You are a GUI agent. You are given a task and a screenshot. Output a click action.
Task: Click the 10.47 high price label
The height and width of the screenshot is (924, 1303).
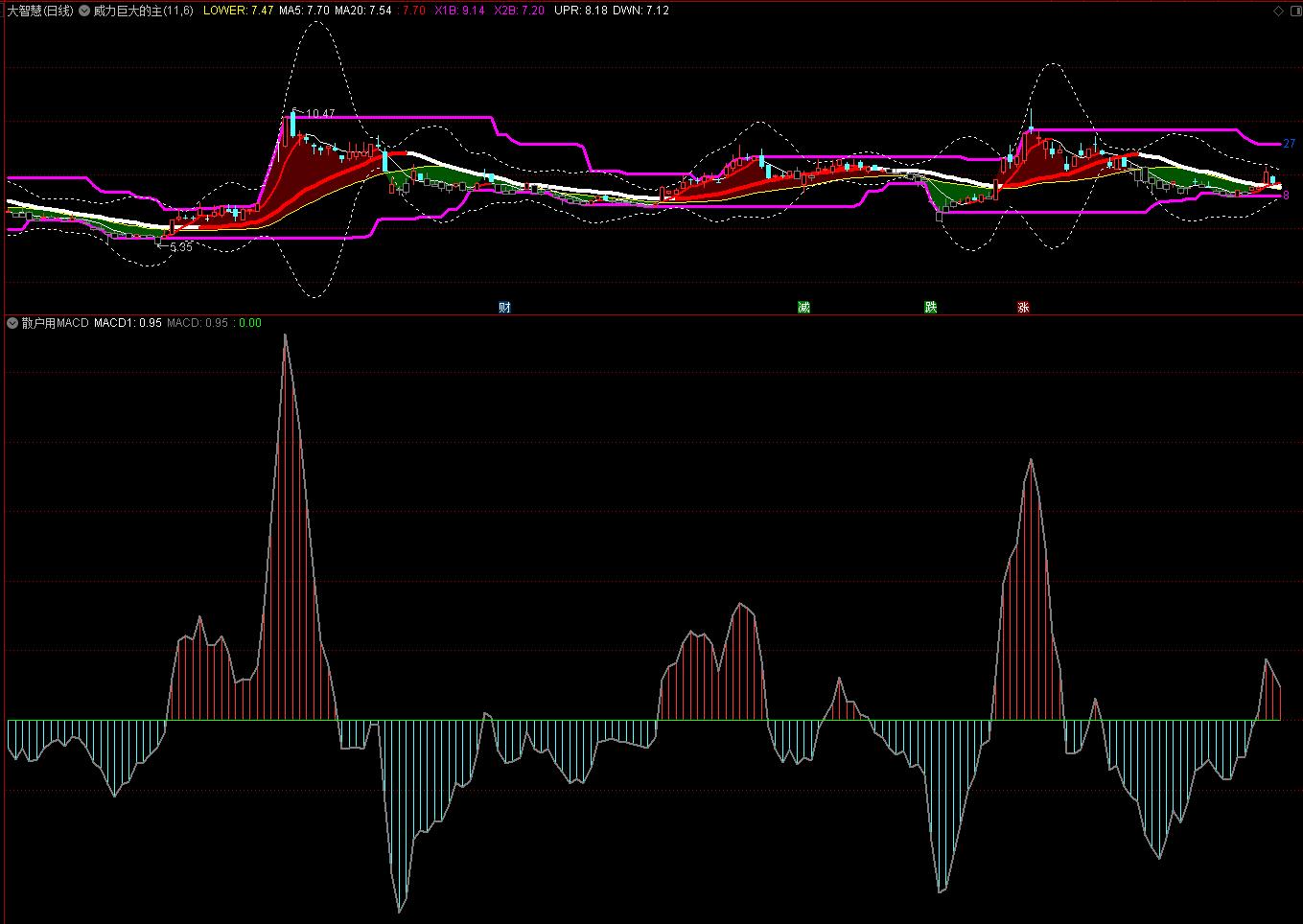coord(320,114)
